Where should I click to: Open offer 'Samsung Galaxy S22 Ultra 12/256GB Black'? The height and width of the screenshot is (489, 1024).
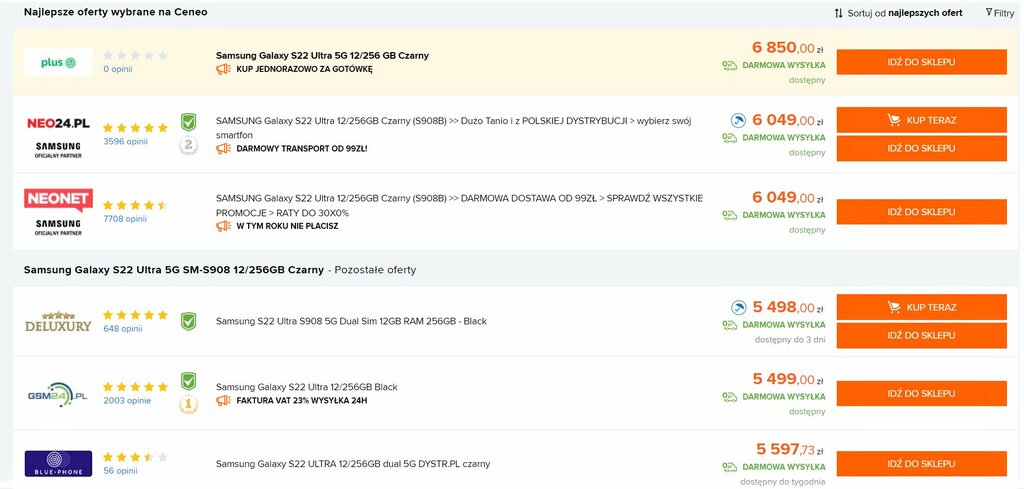[x=307, y=387]
